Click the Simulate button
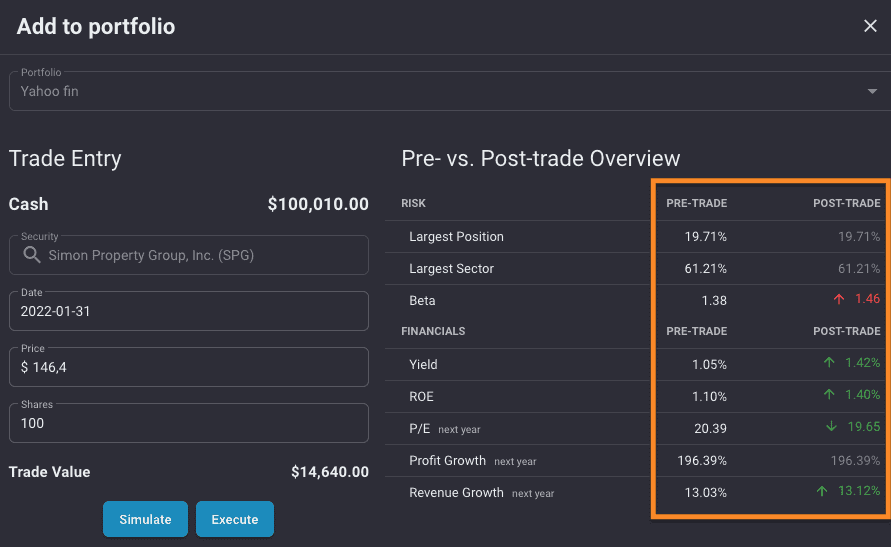Screen dimensions: 891x547 coord(145,519)
